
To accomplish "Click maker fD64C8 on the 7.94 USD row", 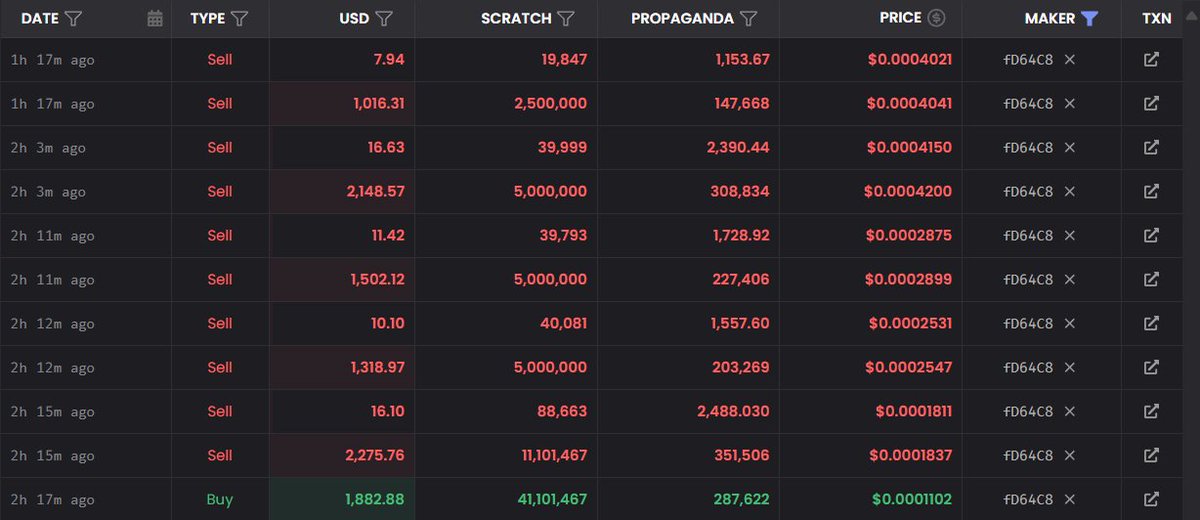I will tap(1028, 60).
